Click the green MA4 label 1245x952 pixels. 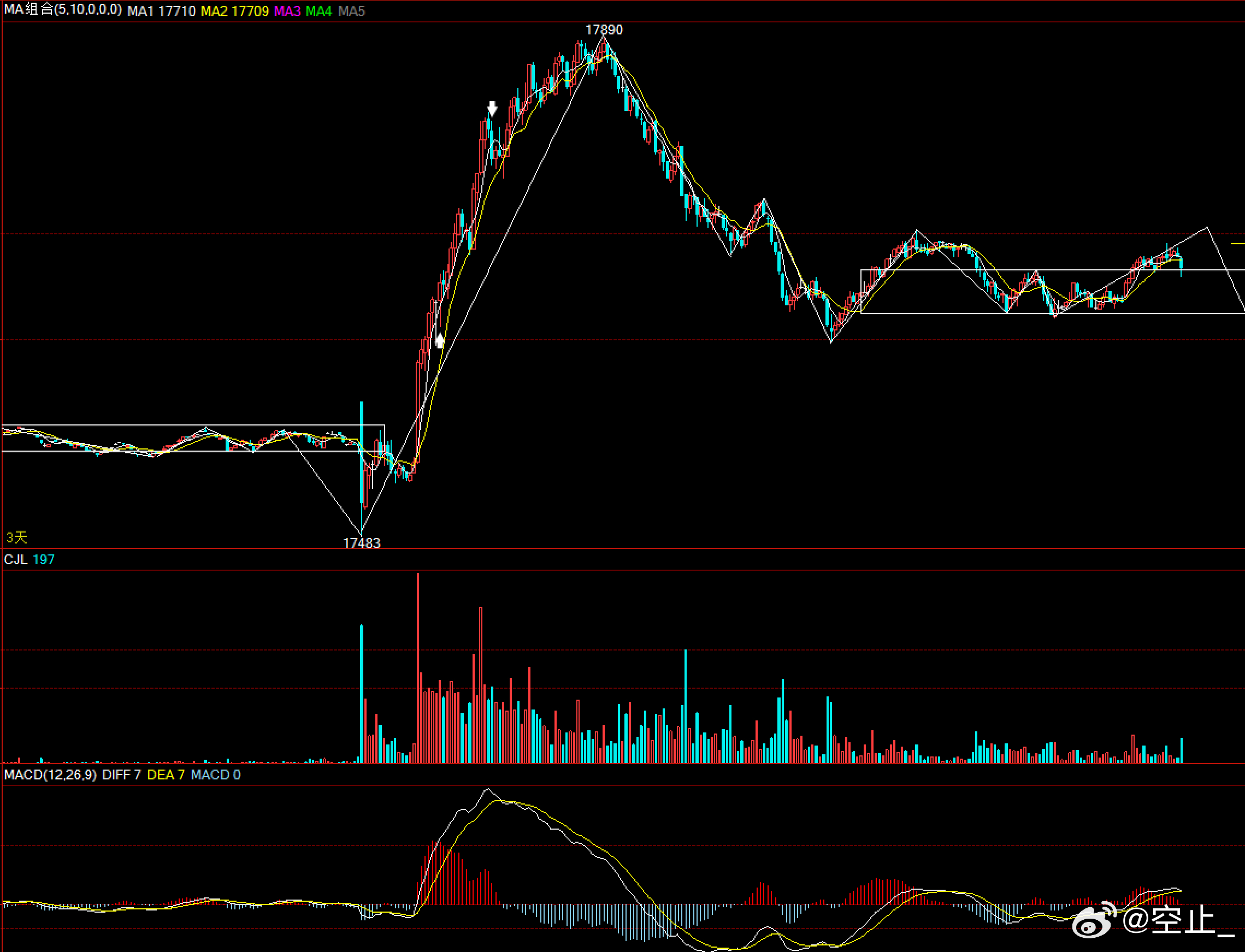point(319,11)
